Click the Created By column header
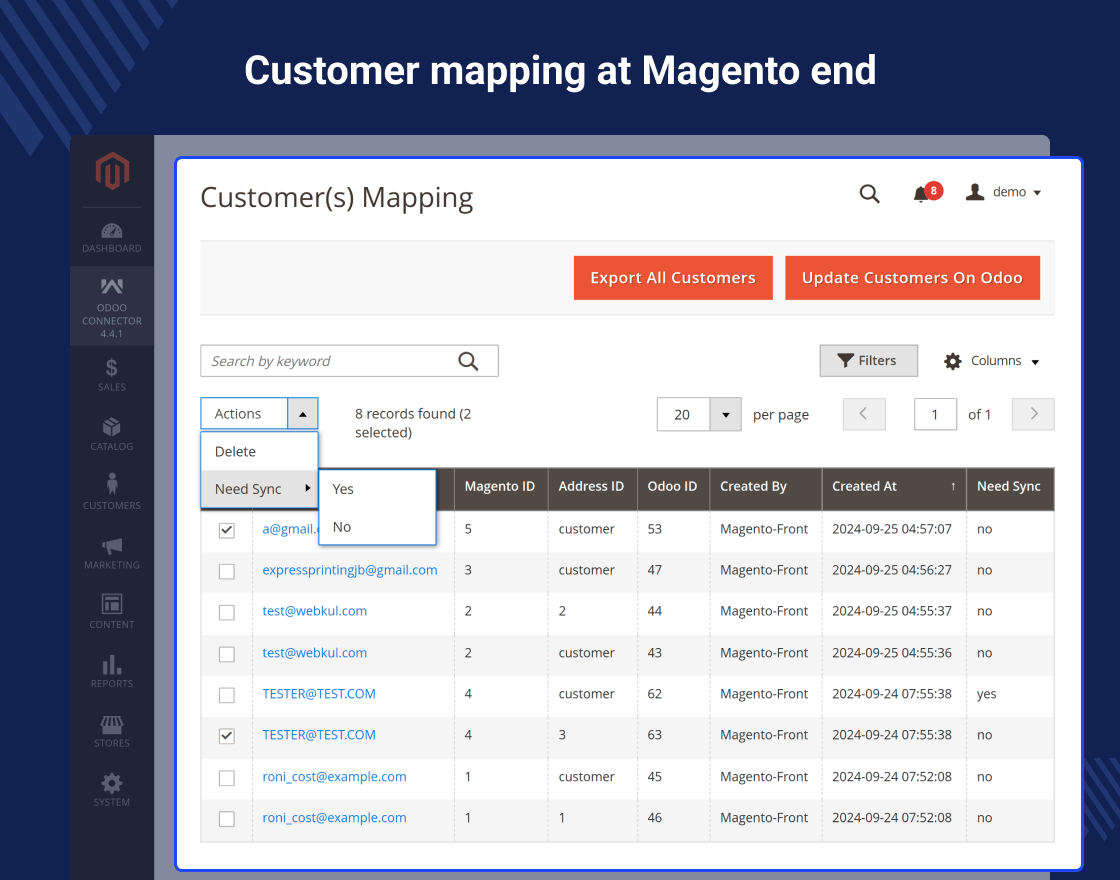The height and width of the screenshot is (880, 1120). point(766,487)
